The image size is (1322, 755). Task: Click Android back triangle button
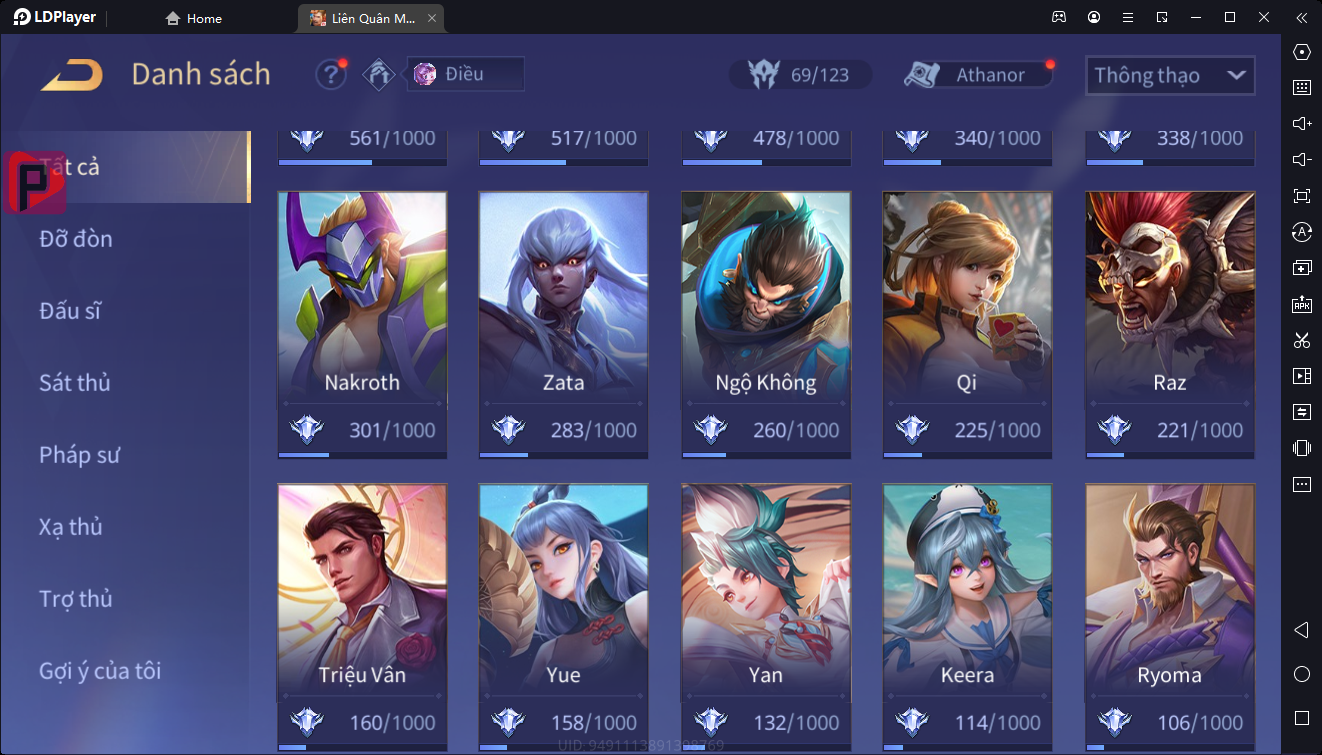pos(1301,630)
